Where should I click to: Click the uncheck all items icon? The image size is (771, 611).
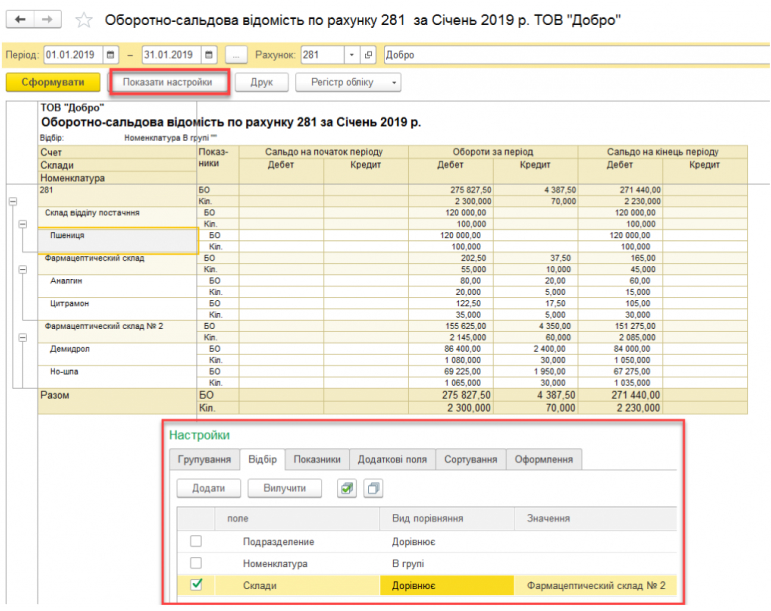(373, 489)
